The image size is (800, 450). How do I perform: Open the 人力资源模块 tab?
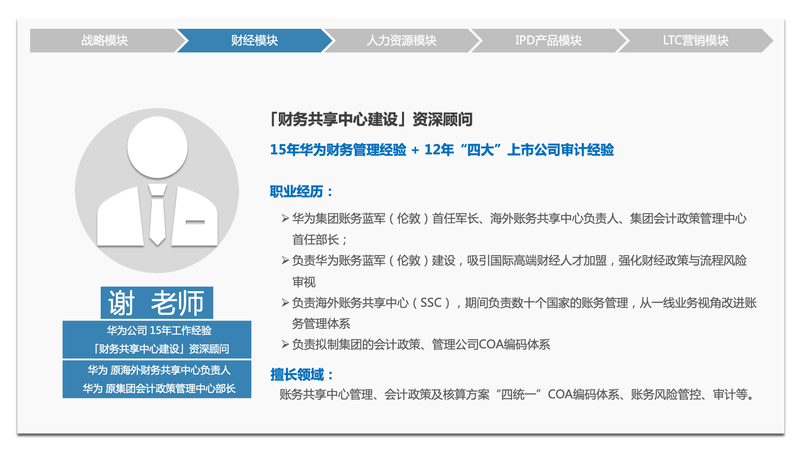(x=400, y=41)
